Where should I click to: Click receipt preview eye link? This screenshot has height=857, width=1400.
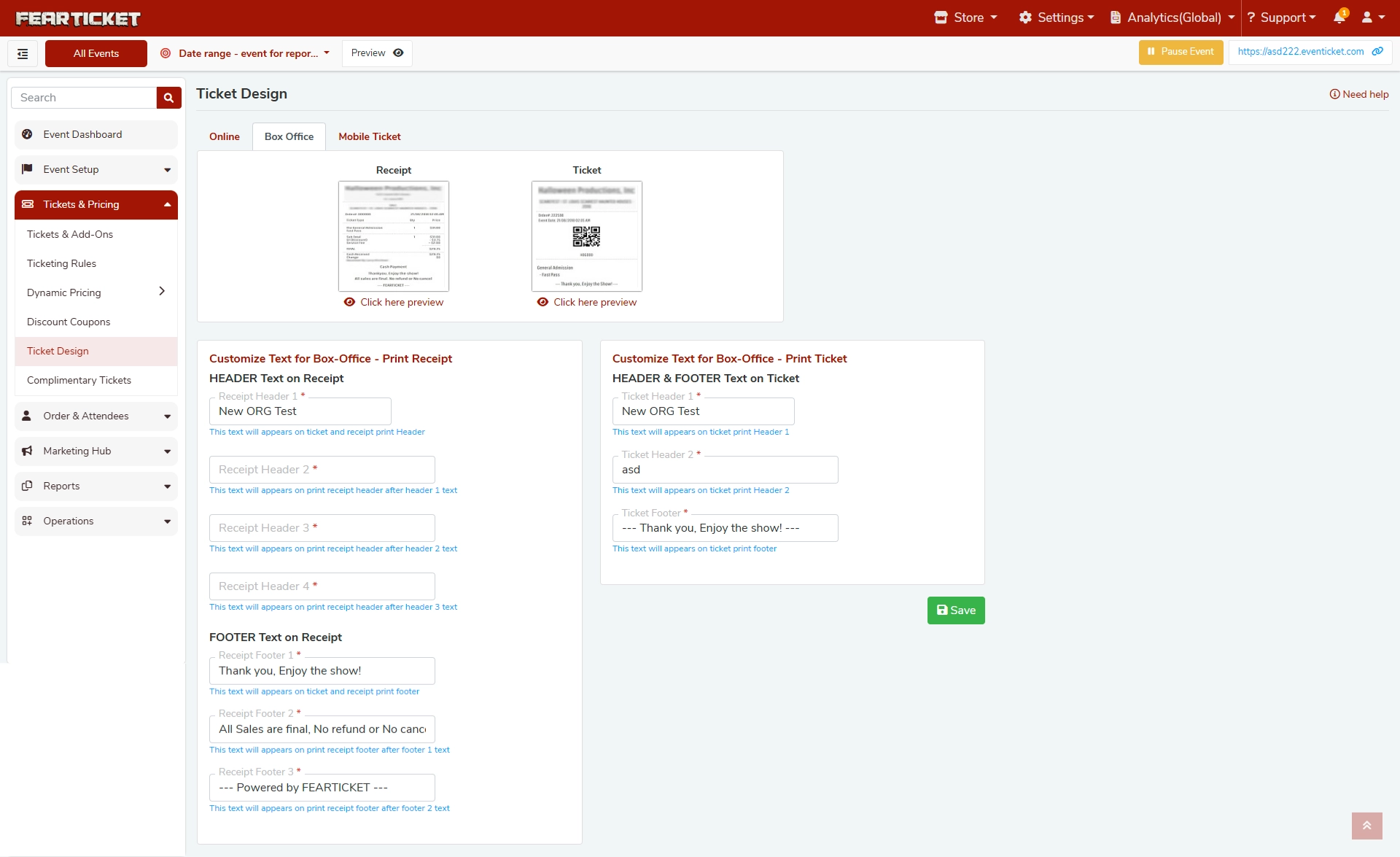pos(394,302)
